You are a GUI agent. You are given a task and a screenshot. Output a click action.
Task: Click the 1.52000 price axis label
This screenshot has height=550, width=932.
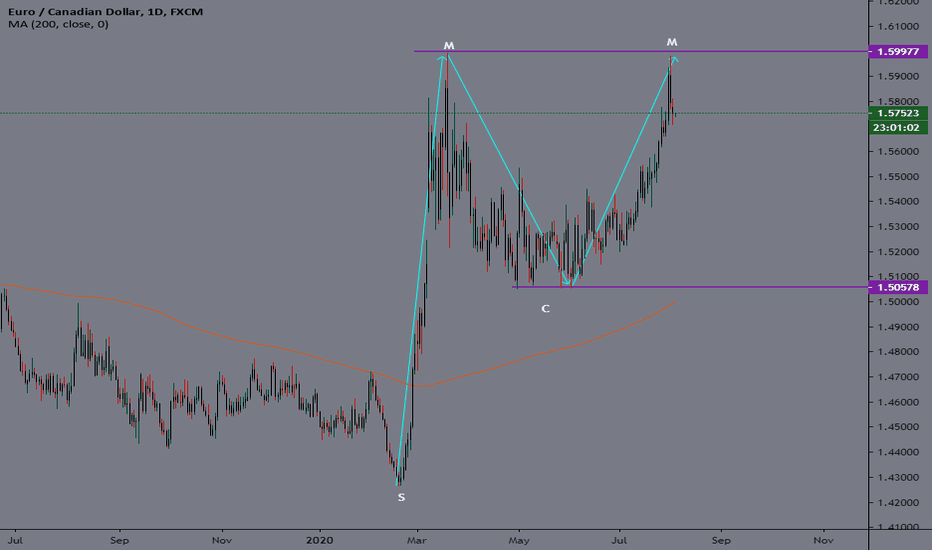pyautogui.click(x=898, y=252)
